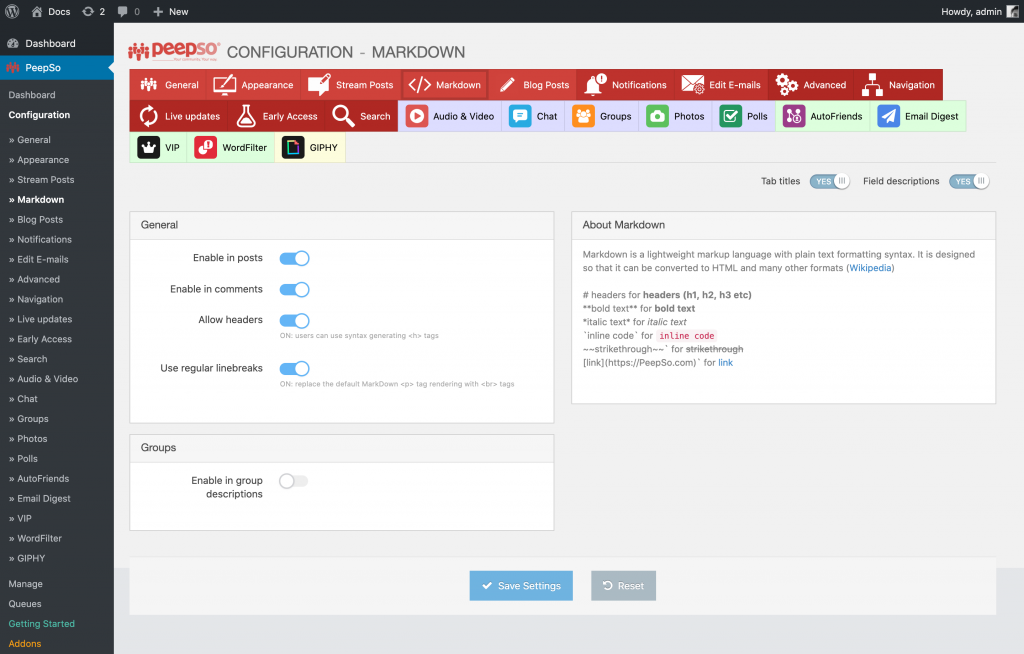Open Addons in sidebar
Viewport: 1024px width, 654px height.
tap(25, 644)
